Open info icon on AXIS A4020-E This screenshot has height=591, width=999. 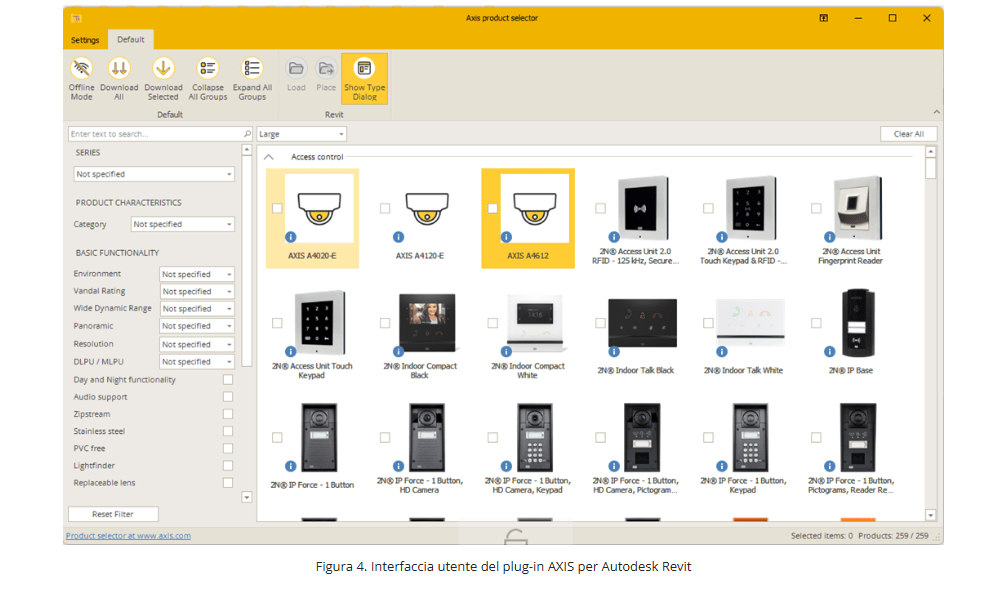[x=291, y=237]
